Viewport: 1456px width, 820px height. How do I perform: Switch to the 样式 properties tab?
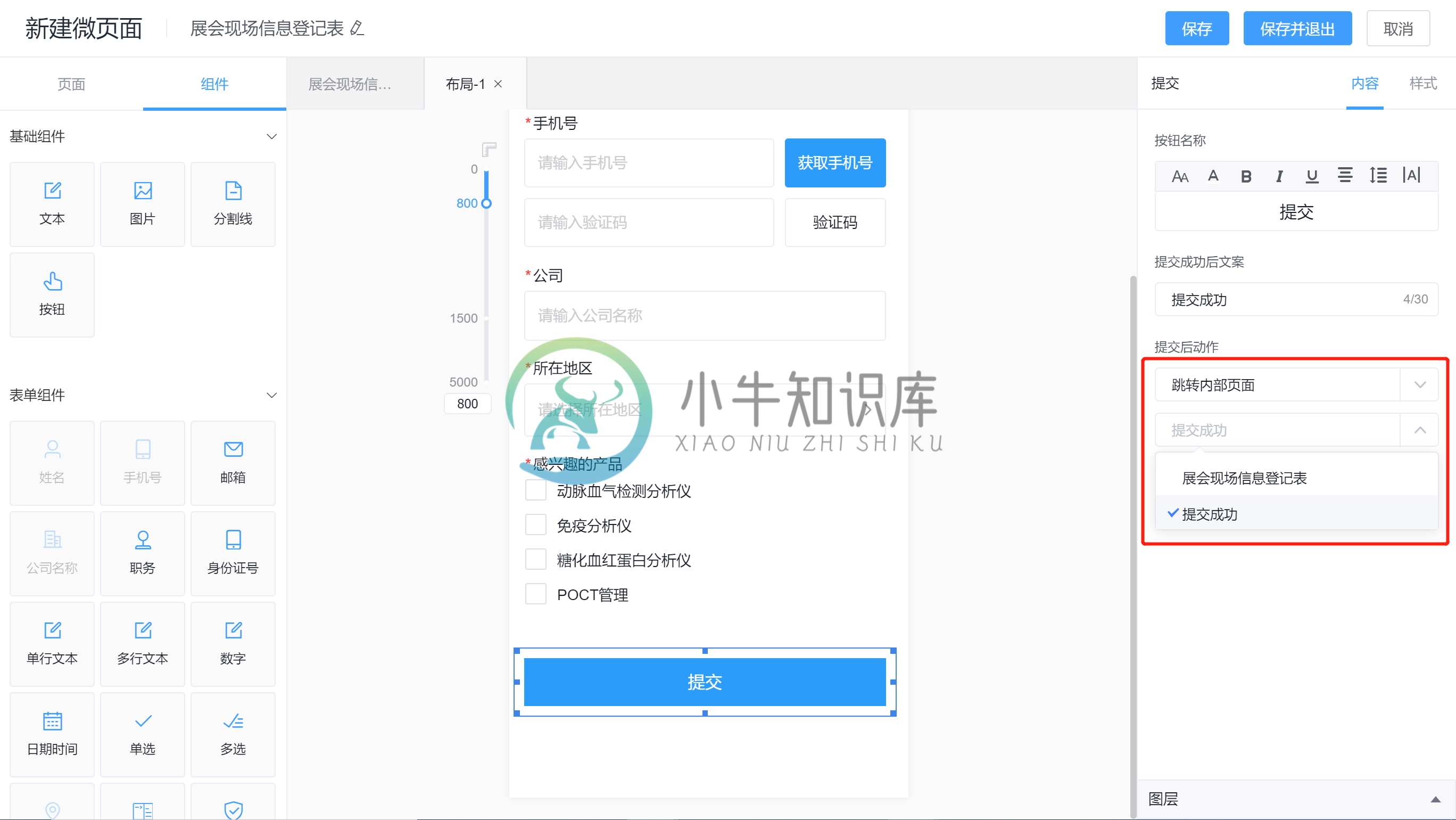pos(1423,84)
